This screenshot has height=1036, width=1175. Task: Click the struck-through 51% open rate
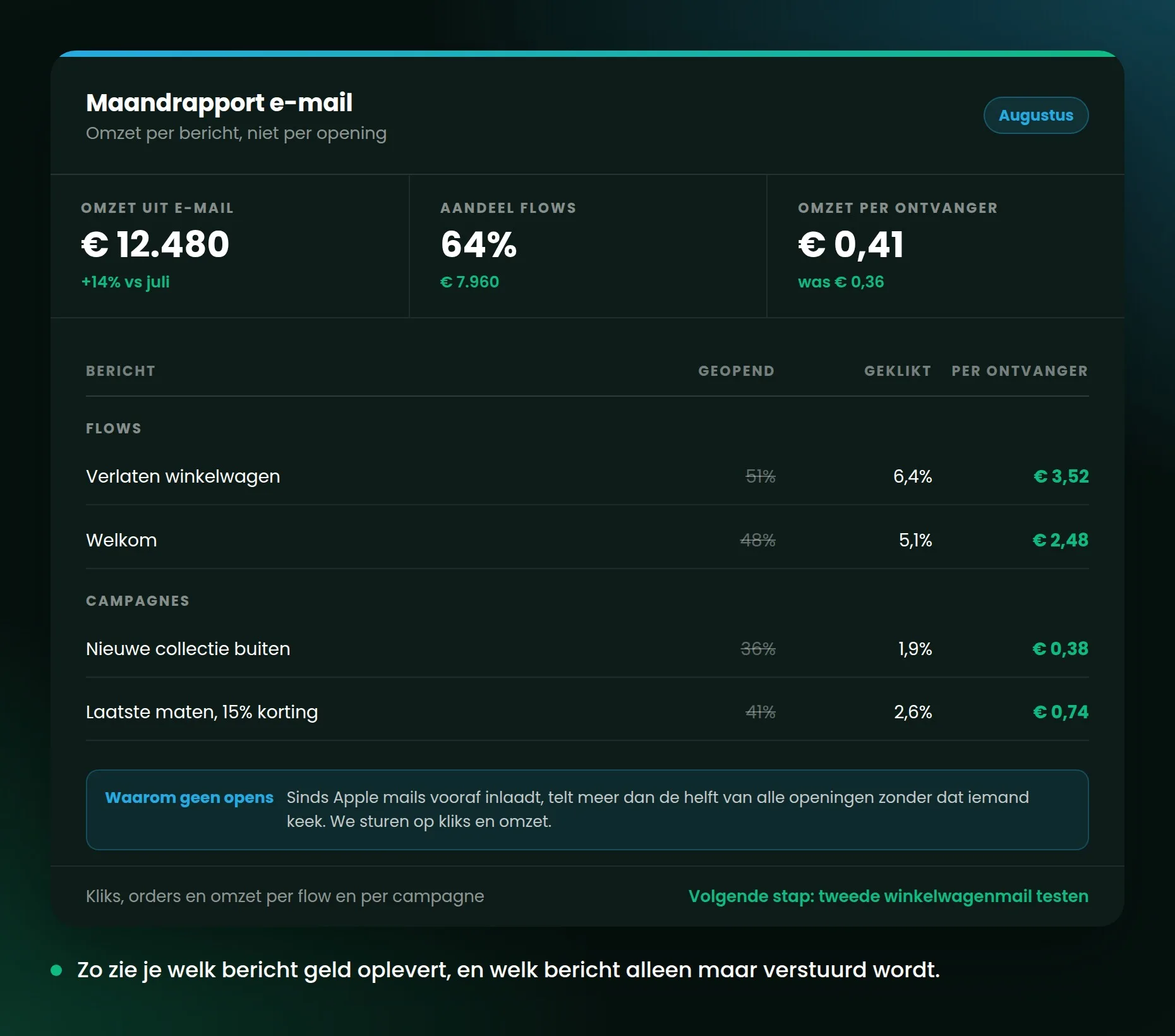(761, 476)
